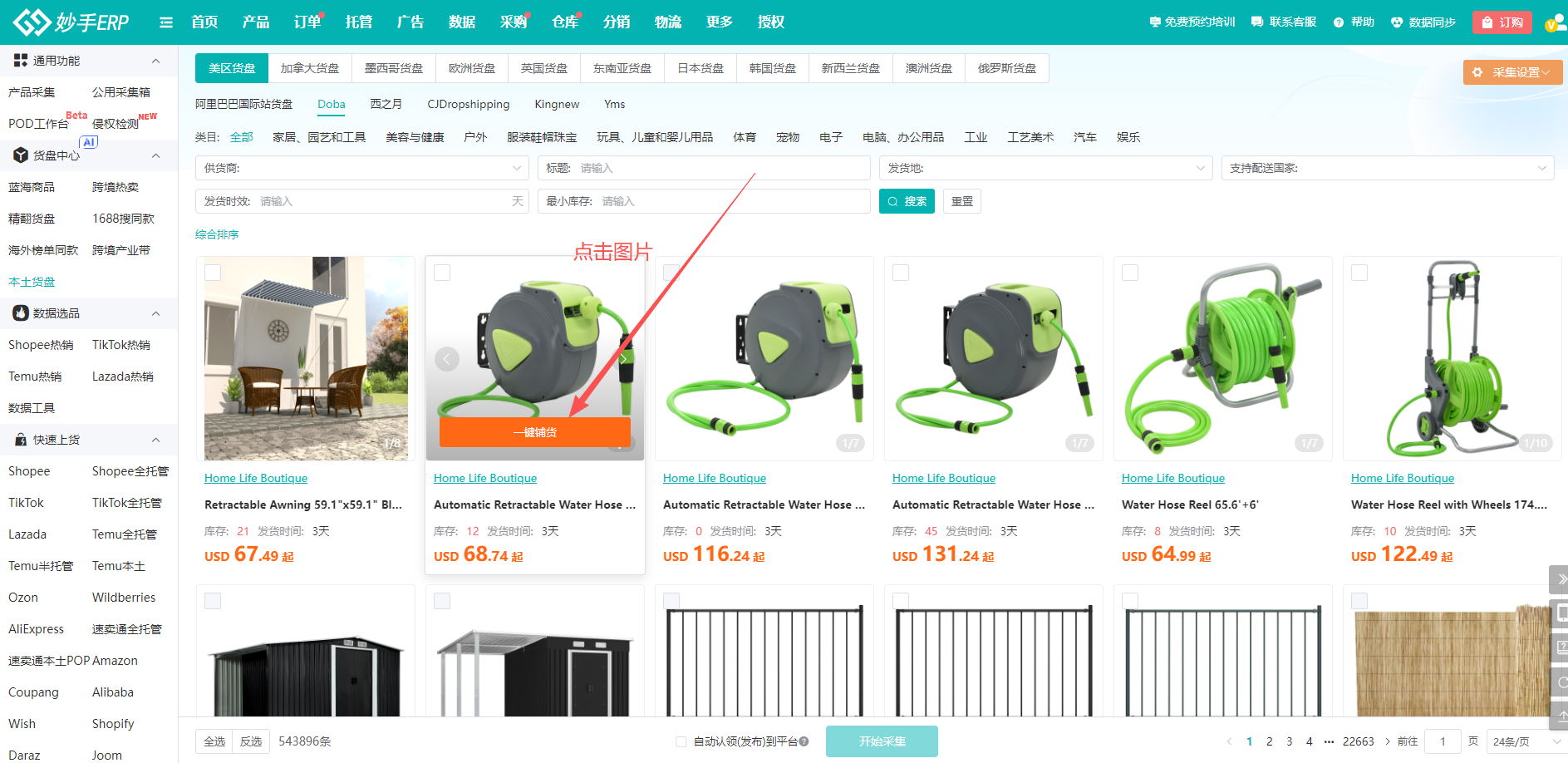This screenshot has height=763, width=1568.
Task: Select the Retractable Awning product checkbox
Action: (213, 273)
